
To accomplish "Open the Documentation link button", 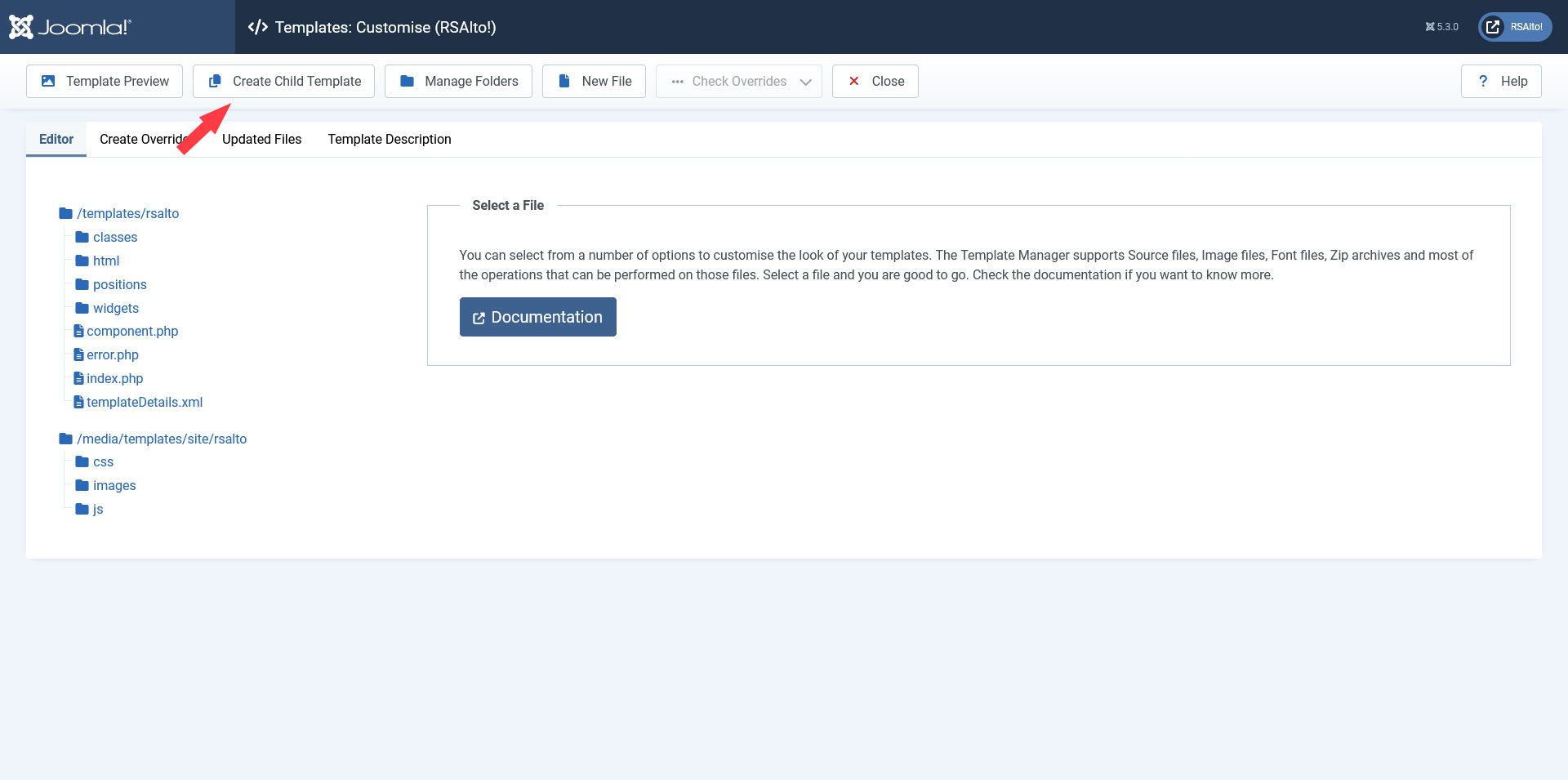I will tap(537, 317).
